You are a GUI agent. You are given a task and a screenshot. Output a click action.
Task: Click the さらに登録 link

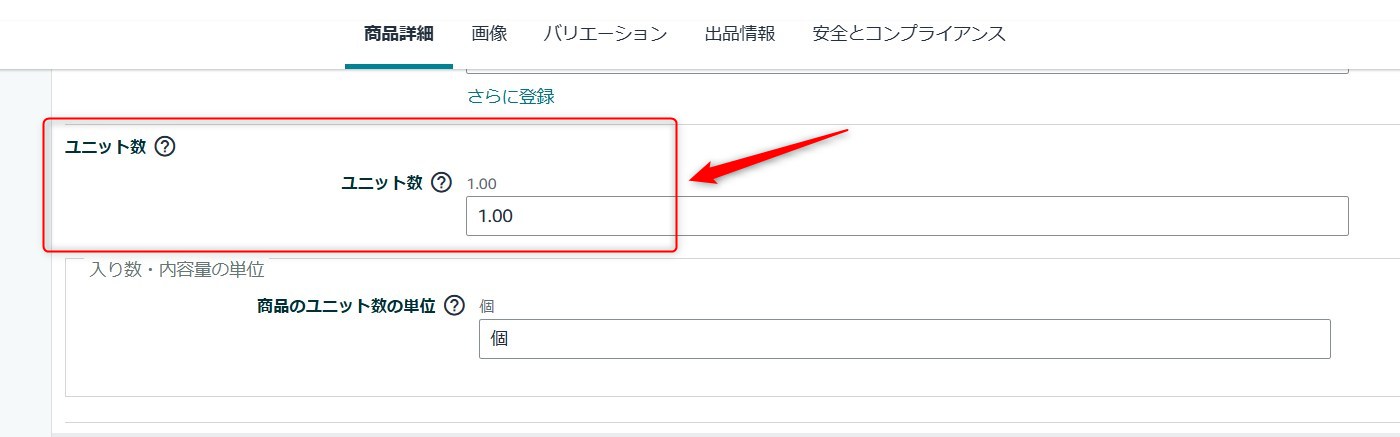point(510,97)
